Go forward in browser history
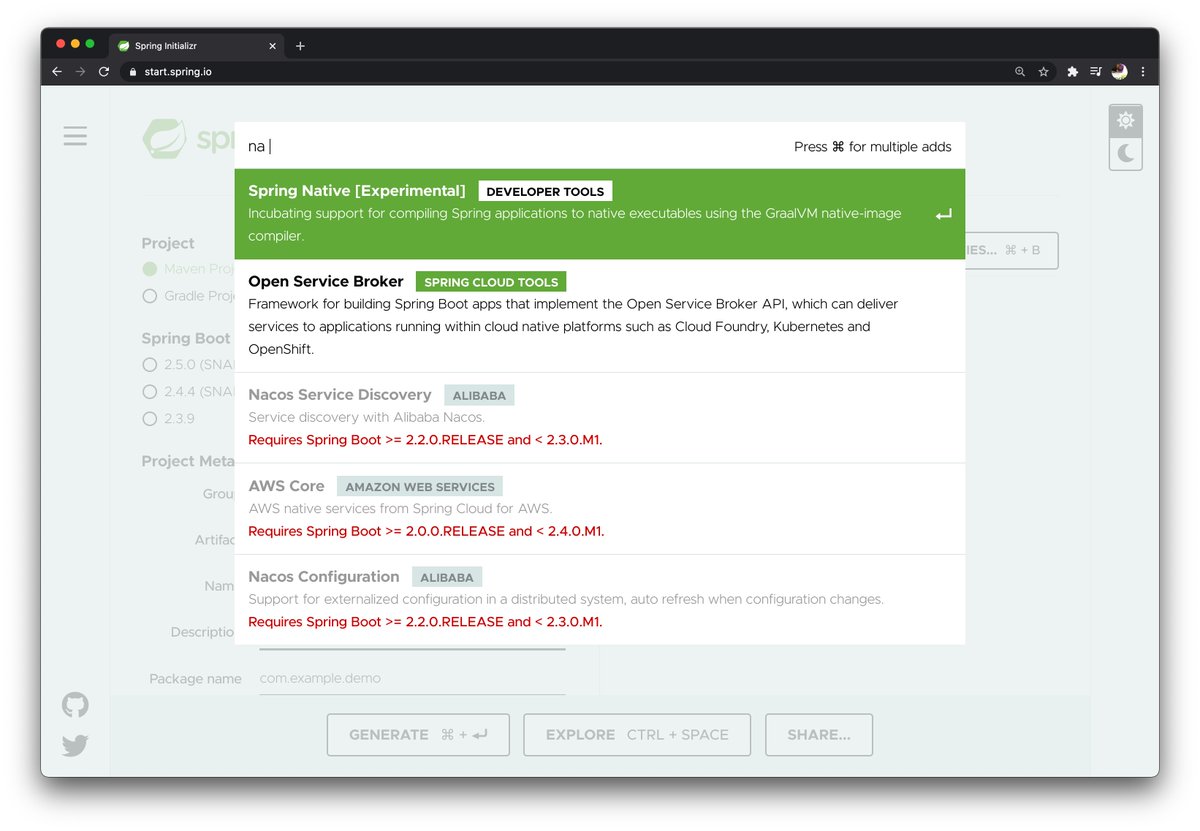 [x=80, y=72]
